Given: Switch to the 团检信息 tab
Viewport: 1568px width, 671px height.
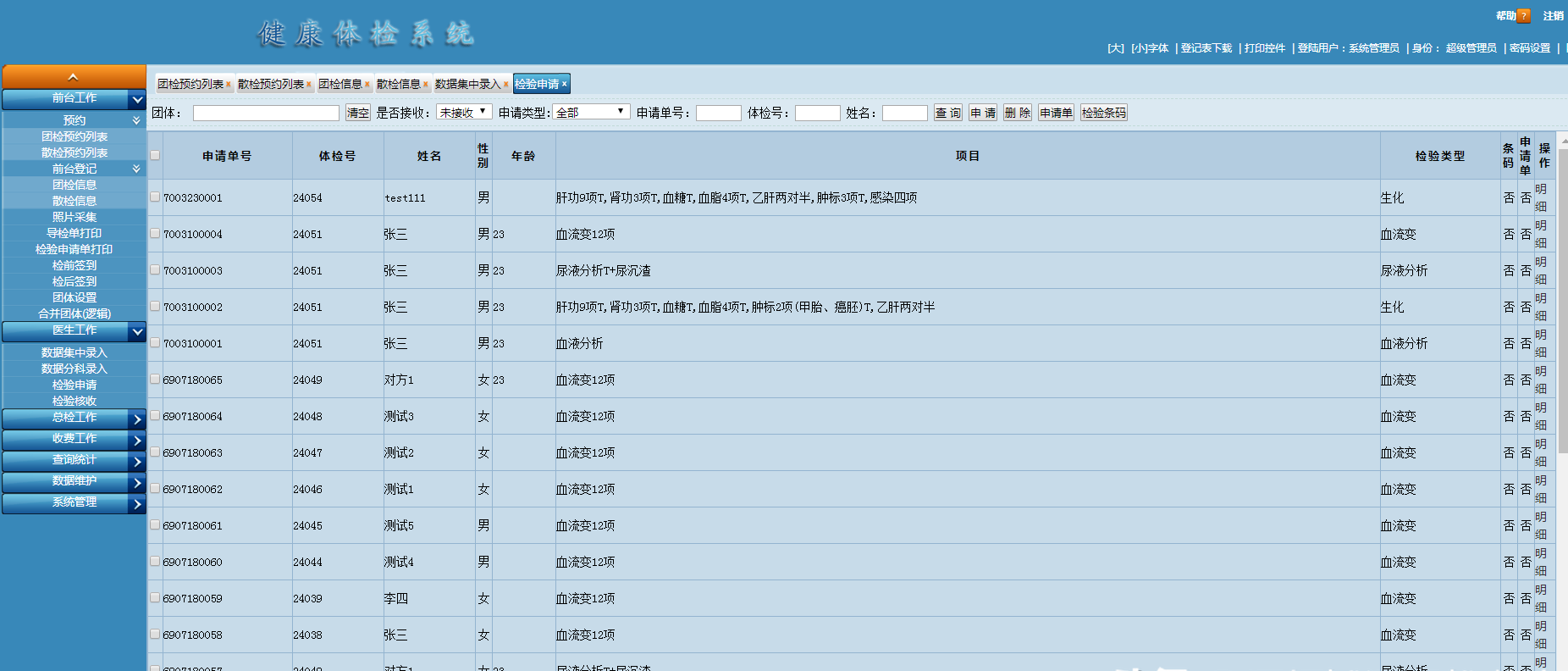Looking at the screenshot, I should [x=340, y=85].
